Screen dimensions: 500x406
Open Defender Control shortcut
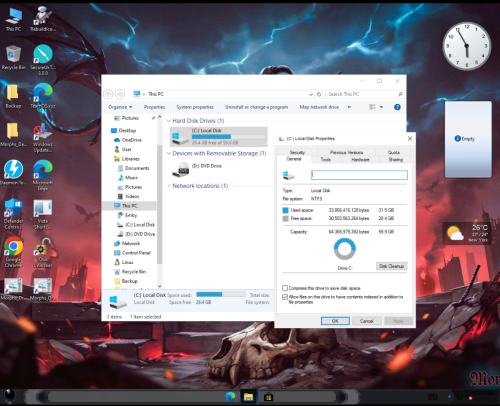pos(13,213)
